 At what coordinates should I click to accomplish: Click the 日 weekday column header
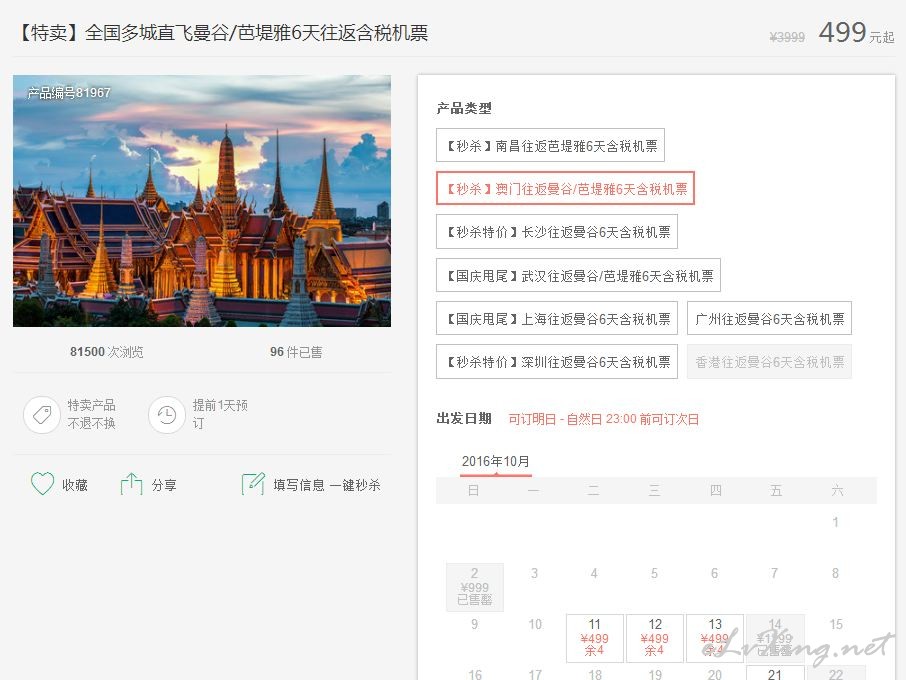473,491
